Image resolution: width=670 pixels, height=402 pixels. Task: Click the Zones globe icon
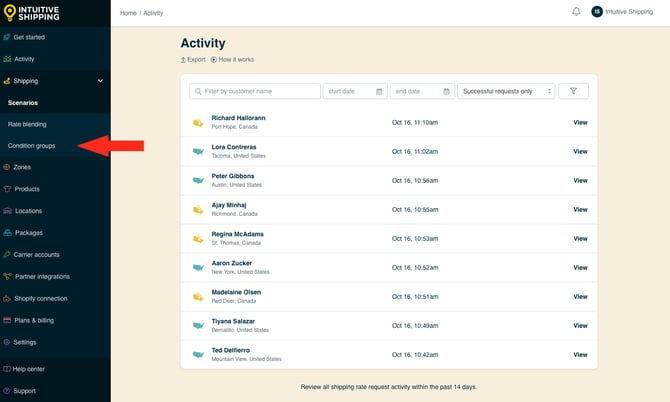6,167
